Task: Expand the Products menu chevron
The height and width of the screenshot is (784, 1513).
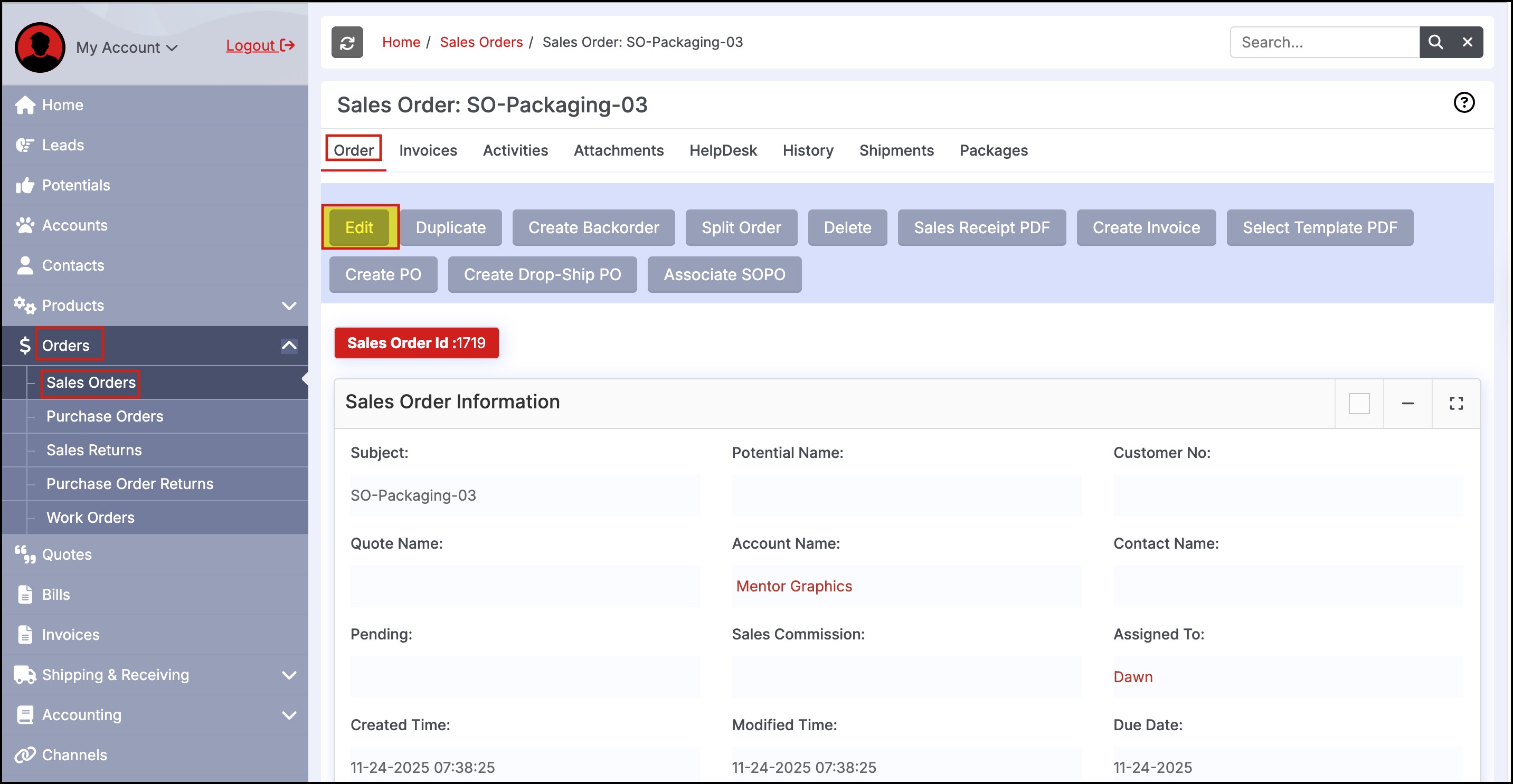Action: (x=289, y=305)
